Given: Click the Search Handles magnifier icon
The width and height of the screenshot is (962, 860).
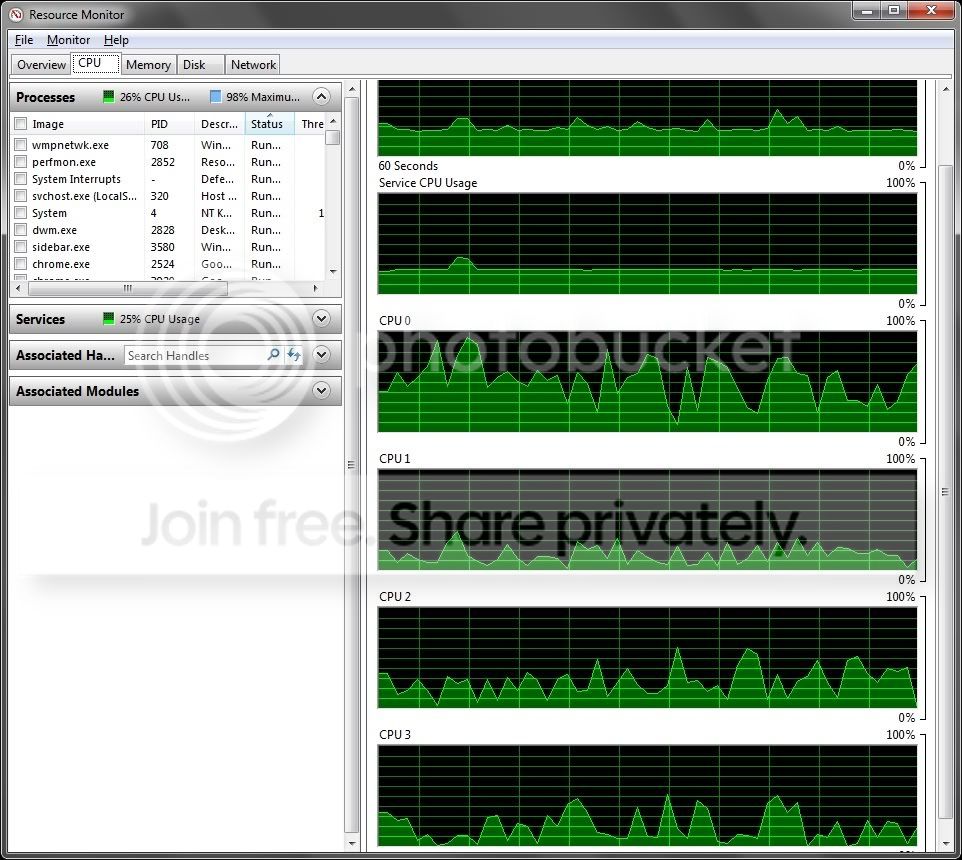Looking at the screenshot, I should coord(274,355).
